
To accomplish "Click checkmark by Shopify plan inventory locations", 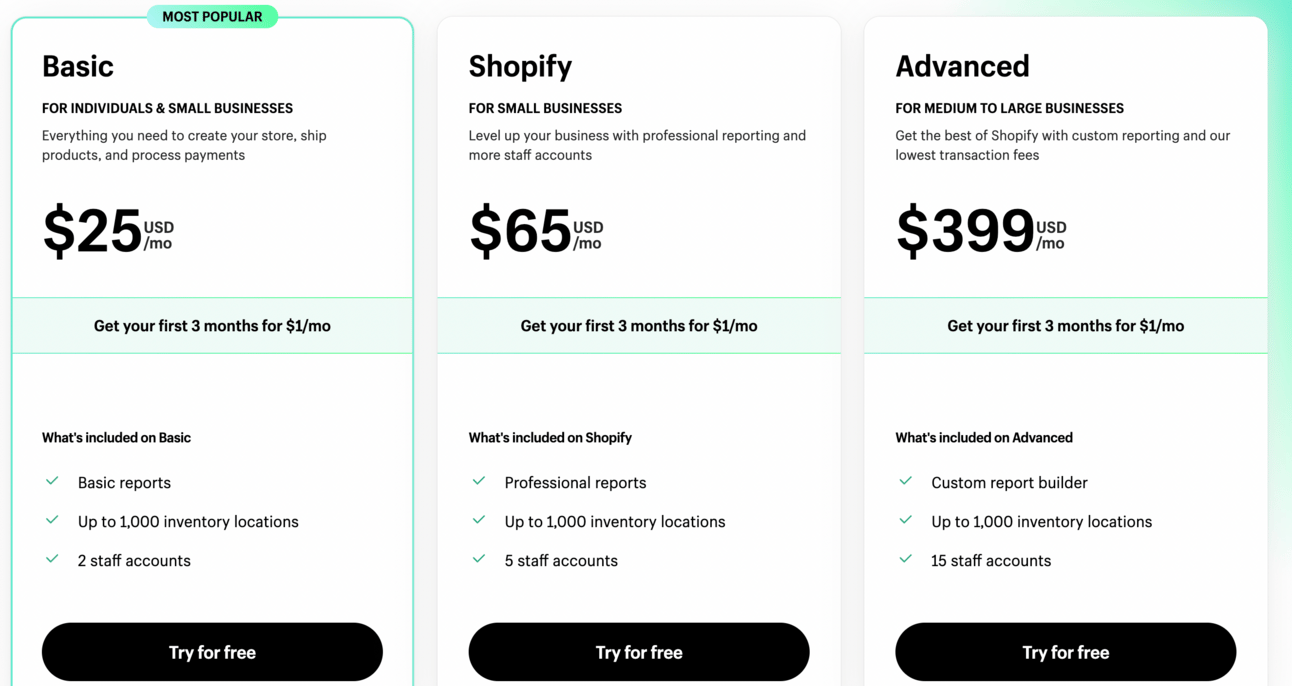I will (479, 520).
